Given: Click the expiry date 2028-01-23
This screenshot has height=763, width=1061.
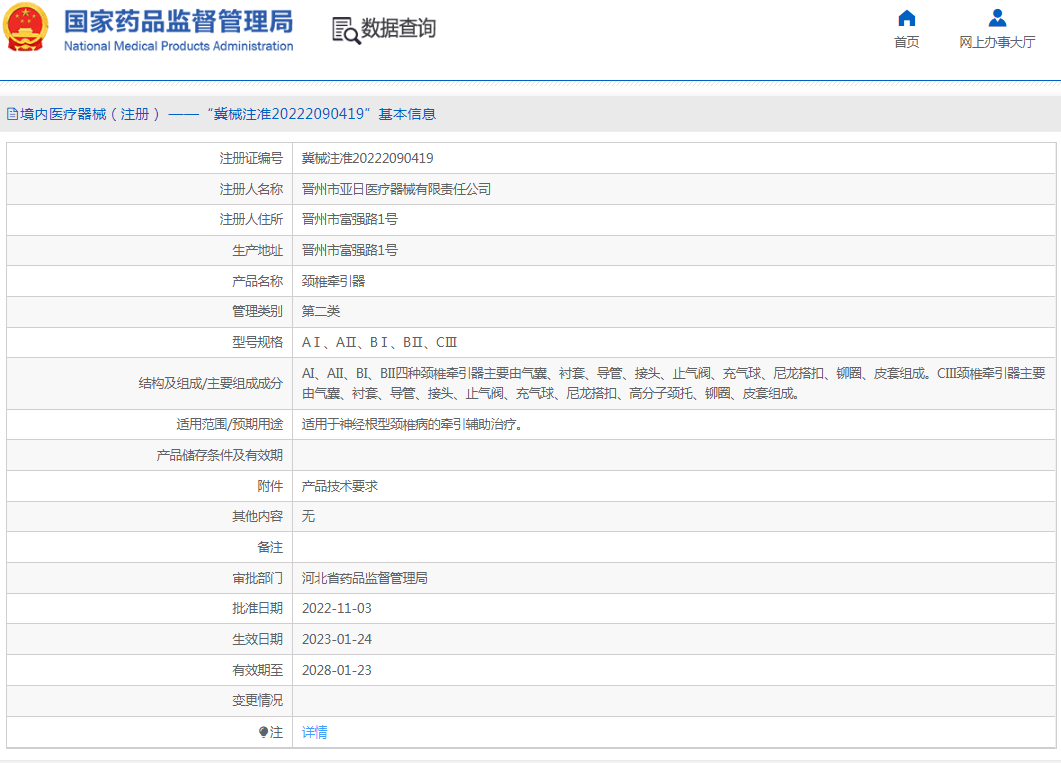Looking at the screenshot, I should [x=336, y=670].
